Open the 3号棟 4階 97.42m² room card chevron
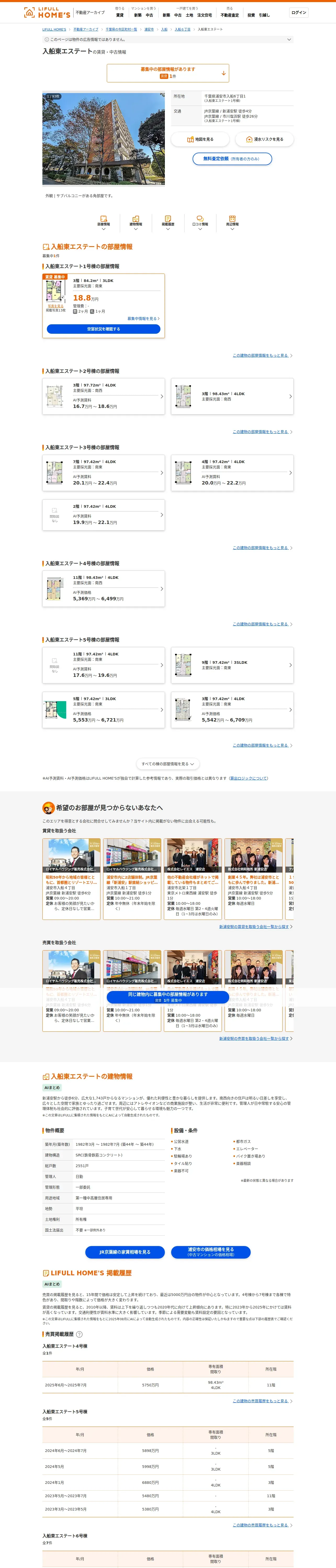The width and height of the screenshot is (336, 1568). pyautogui.click(x=290, y=473)
